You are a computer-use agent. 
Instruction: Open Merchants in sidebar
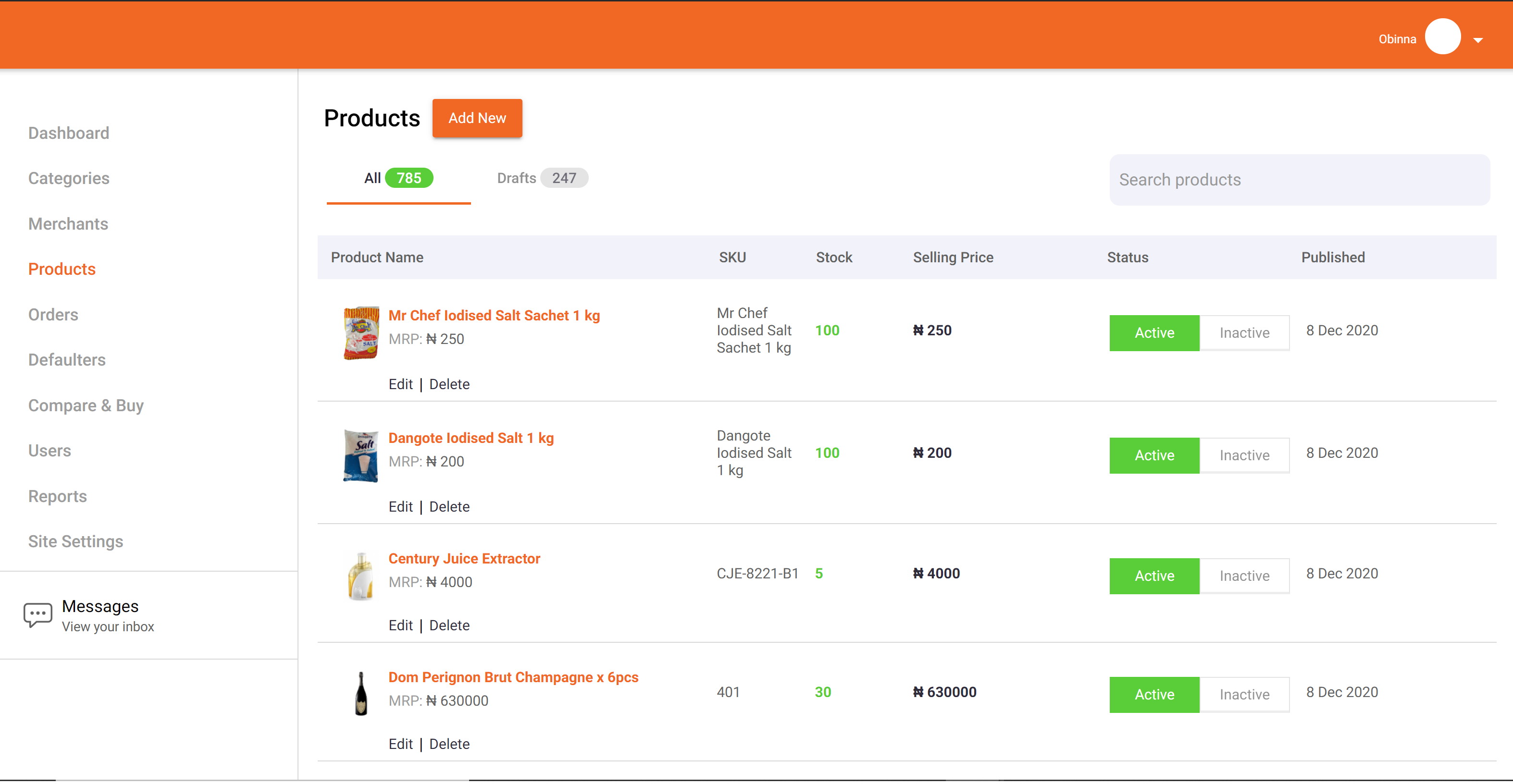click(x=68, y=224)
